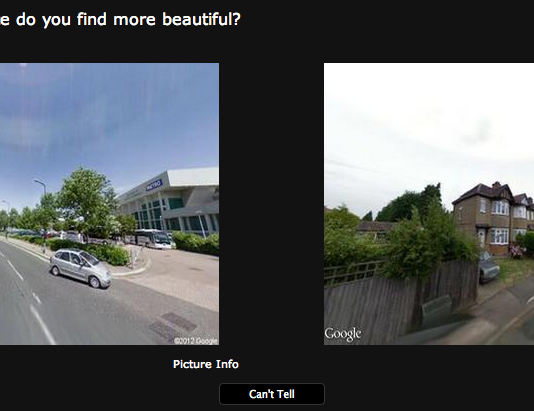Choose the right photo showing brick houses

[x=429, y=204]
